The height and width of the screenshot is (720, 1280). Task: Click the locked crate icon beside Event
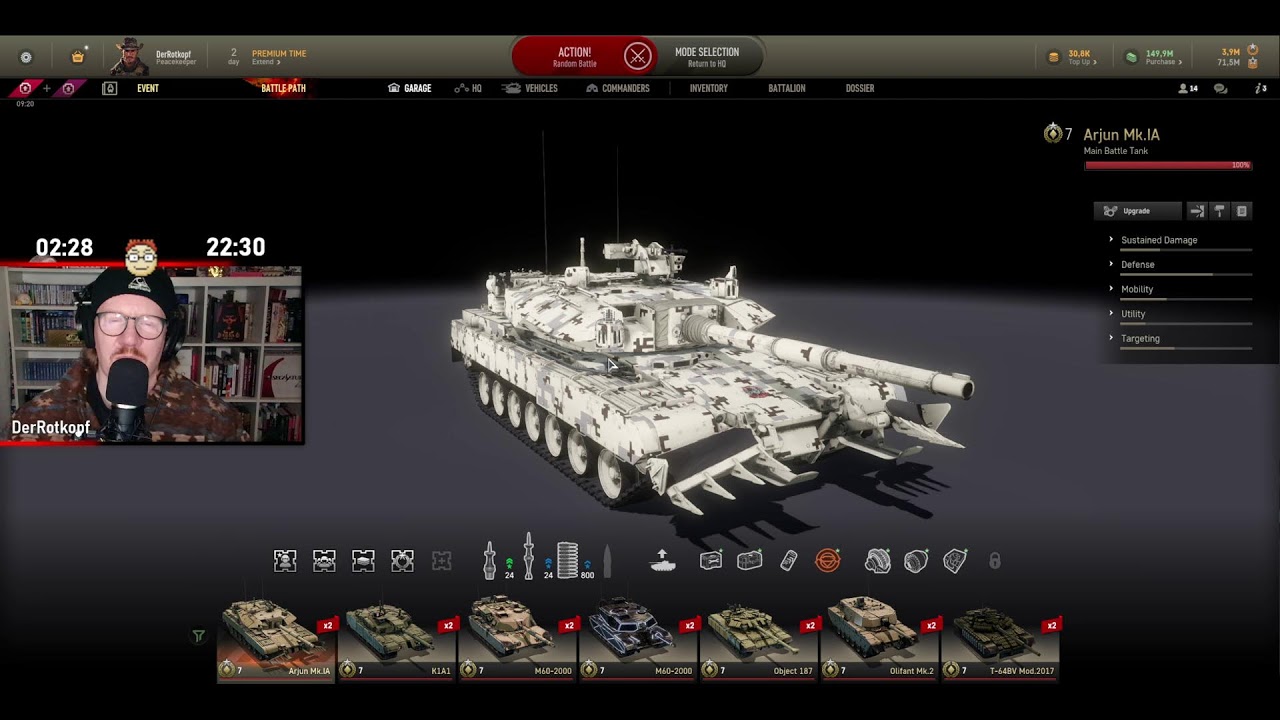pyautogui.click(x=110, y=88)
